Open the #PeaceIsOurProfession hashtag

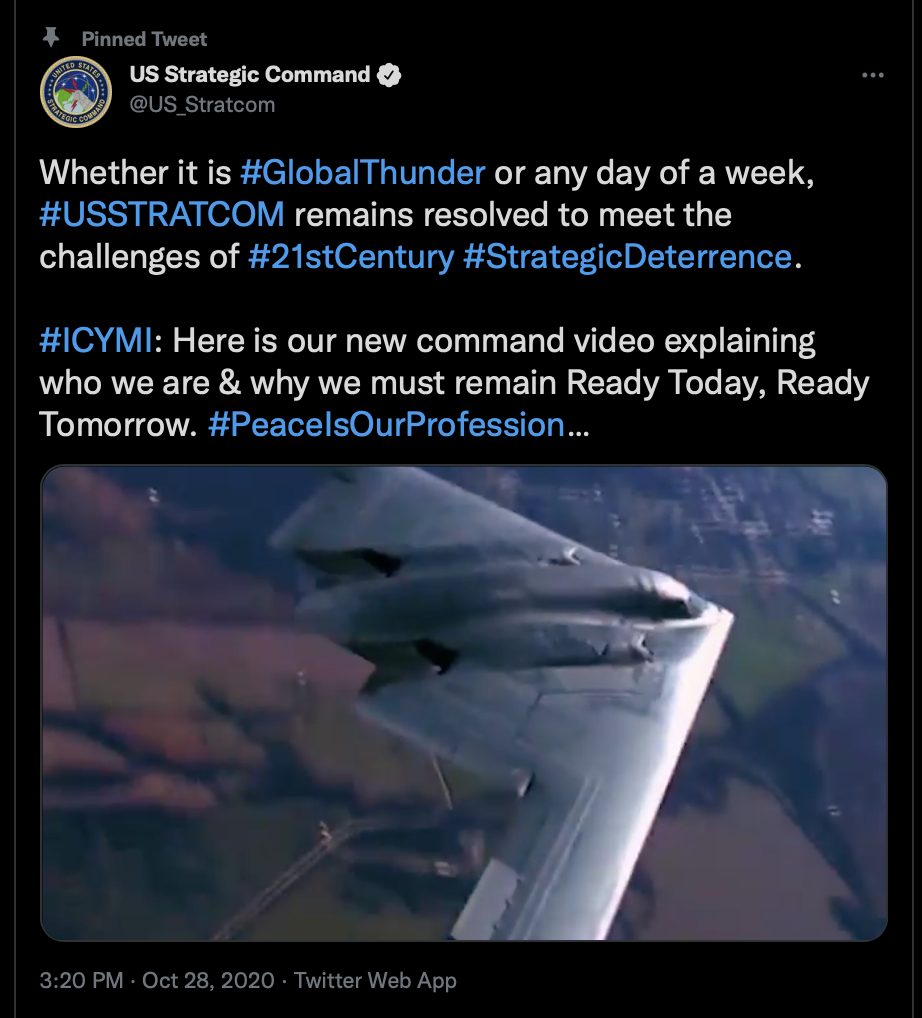click(x=387, y=425)
